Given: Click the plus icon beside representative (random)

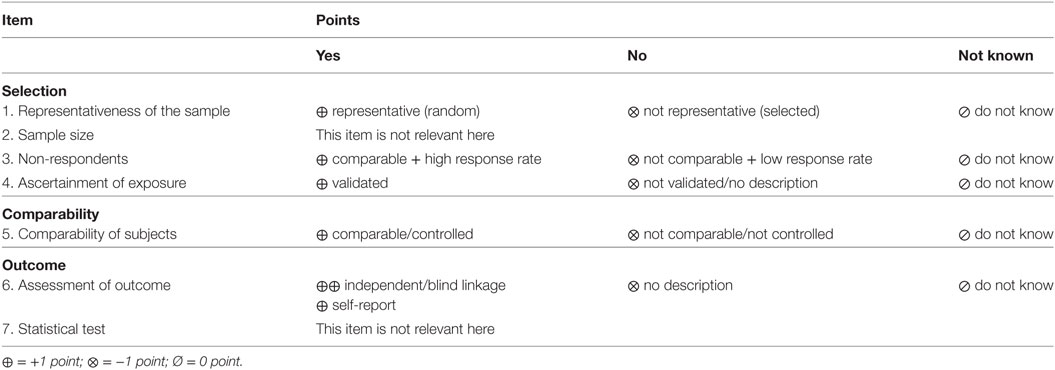Looking at the screenshot, I should click(322, 112).
